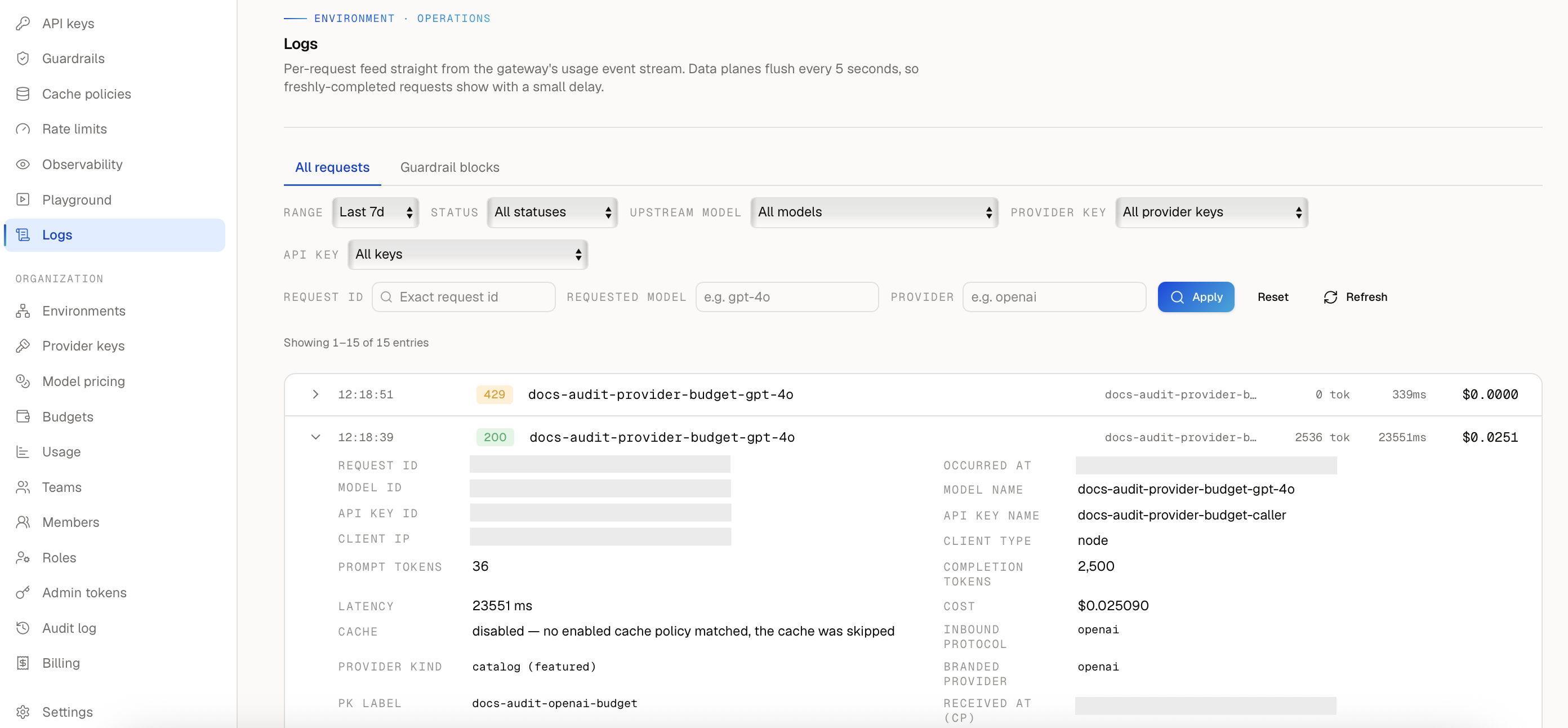Click the PK label docs-audit-openai-budget
1568x728 pixels.
[x=555, y=703]
